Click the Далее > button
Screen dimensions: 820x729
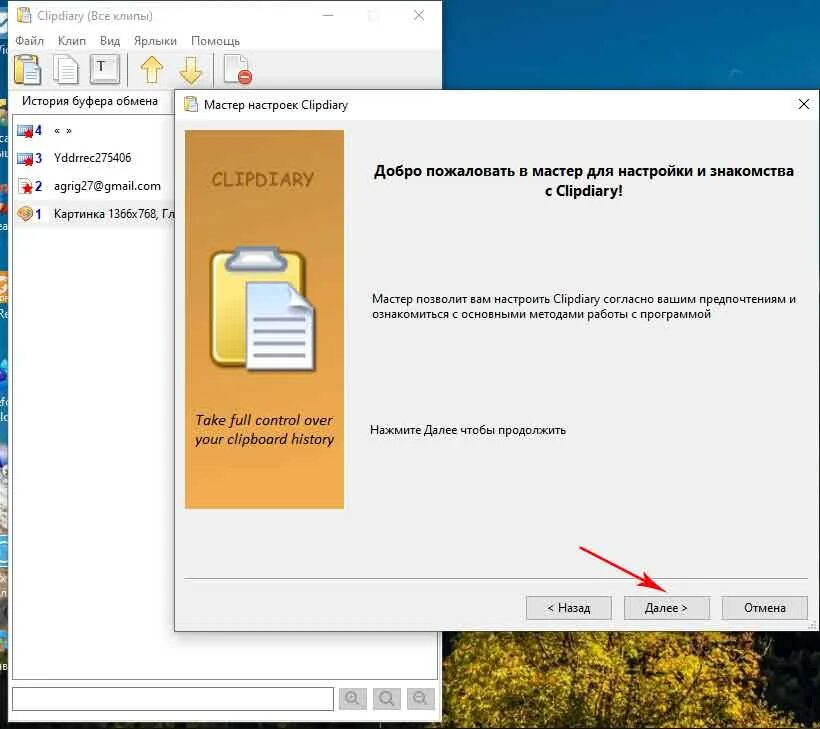coord(666,608)
